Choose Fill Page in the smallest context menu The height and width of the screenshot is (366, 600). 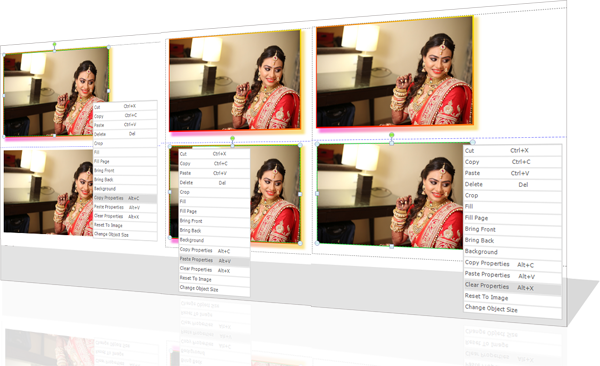pos(125,162)
